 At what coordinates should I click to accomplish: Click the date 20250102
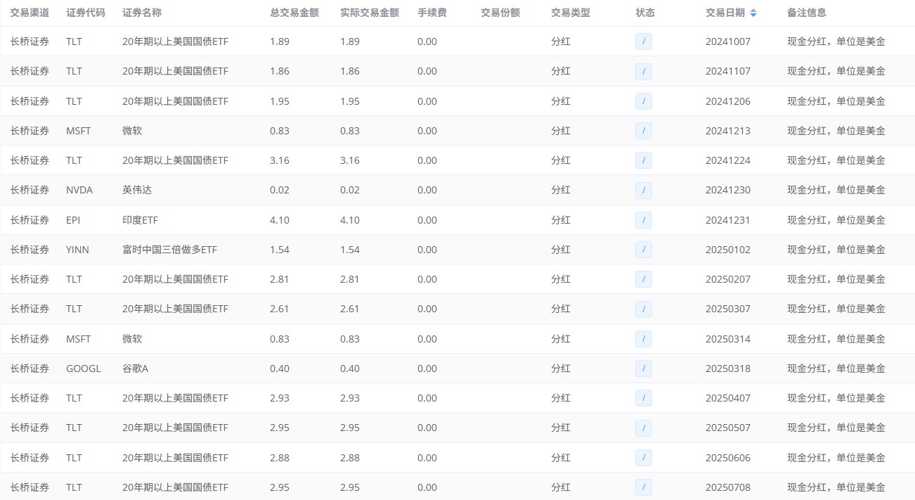[728, 250]
